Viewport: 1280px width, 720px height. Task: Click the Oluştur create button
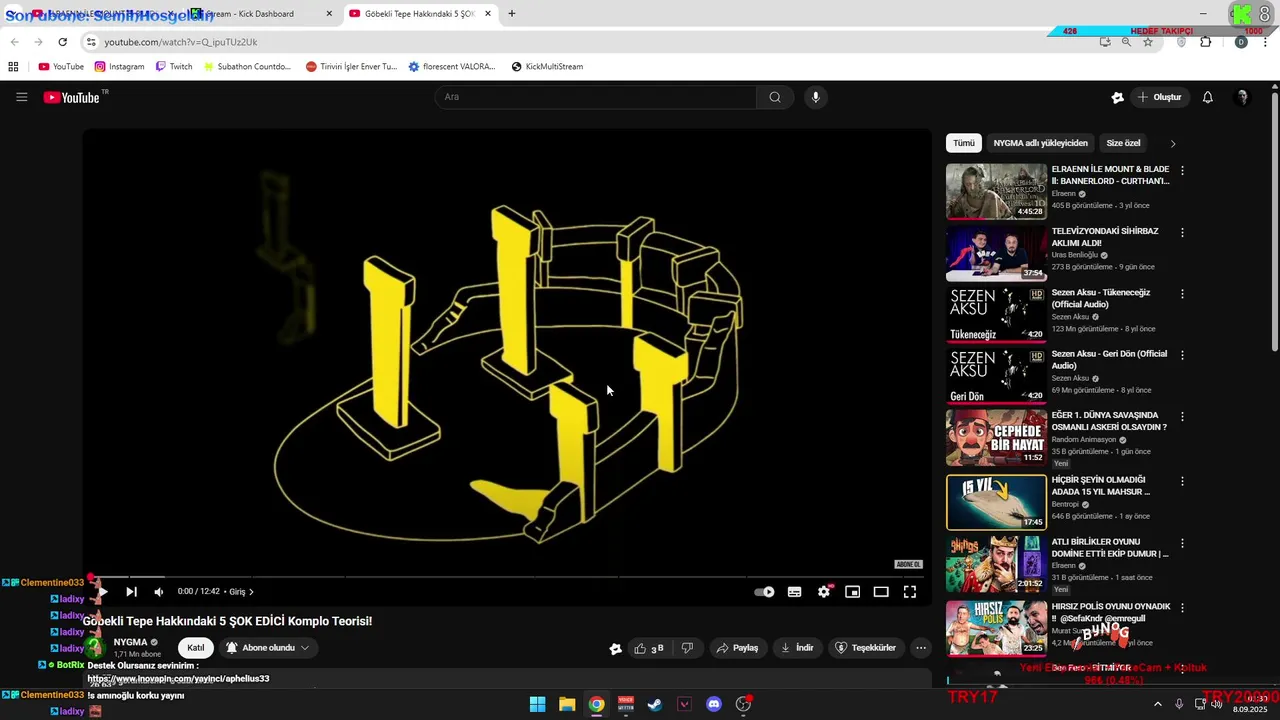[x=1160, y=97]
